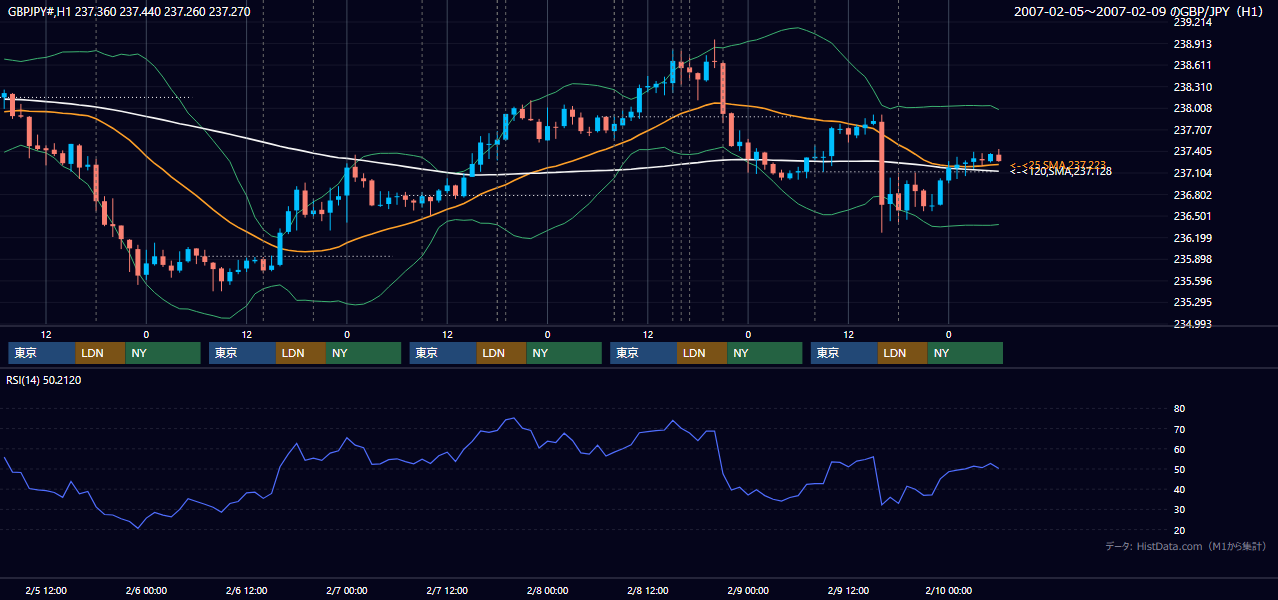1278x600 pixels.
Task: Click the leftmost LDN session block
Action: coord(101,353)
